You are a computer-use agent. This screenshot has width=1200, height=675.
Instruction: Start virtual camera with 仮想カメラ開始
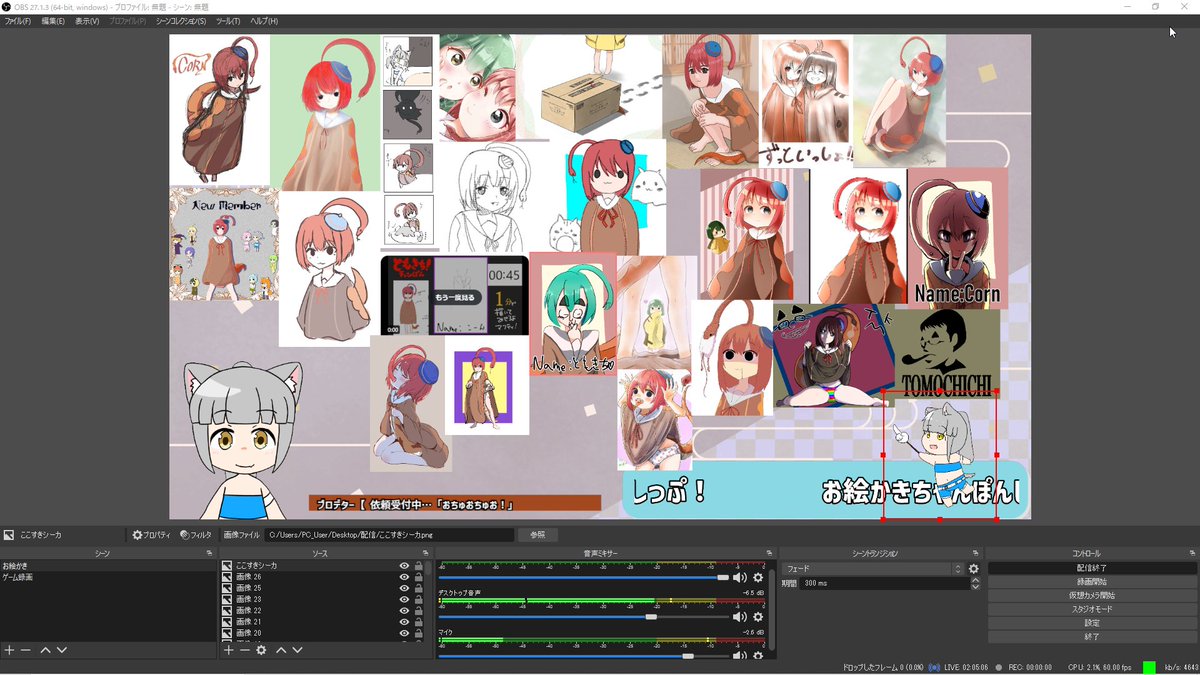point(1092,595)
